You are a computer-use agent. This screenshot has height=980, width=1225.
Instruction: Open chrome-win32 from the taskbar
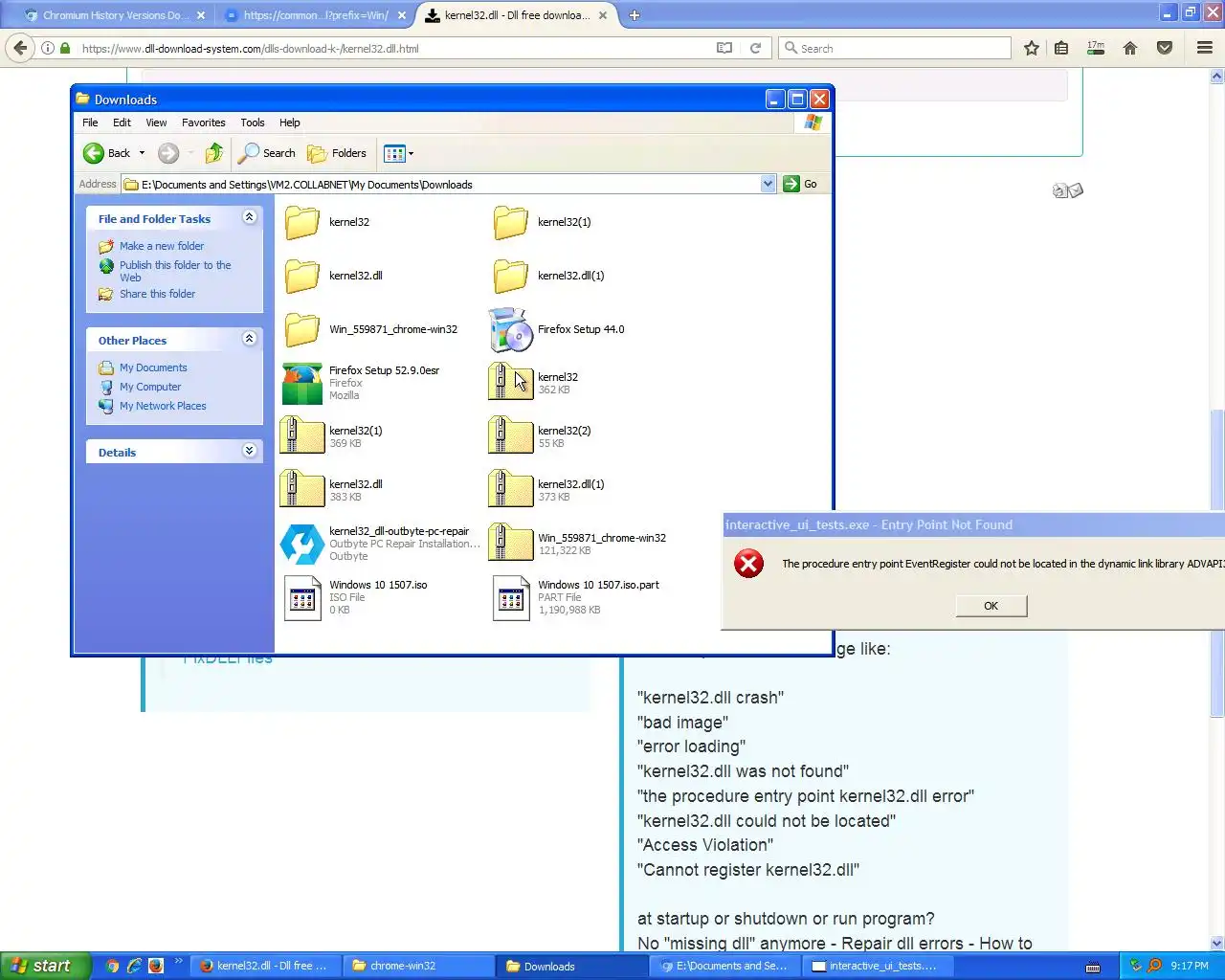(x=420, y=966)
